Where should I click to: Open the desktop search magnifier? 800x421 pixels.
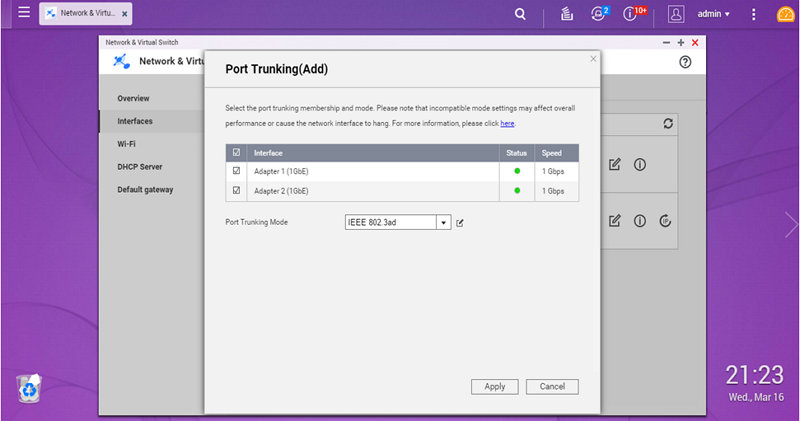[520, 14]
